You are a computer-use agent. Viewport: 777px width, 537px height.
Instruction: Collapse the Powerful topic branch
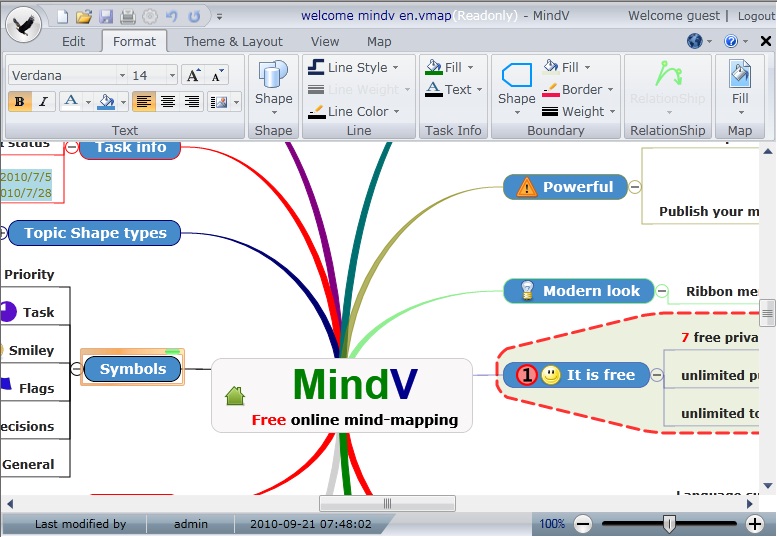(635, 187)
